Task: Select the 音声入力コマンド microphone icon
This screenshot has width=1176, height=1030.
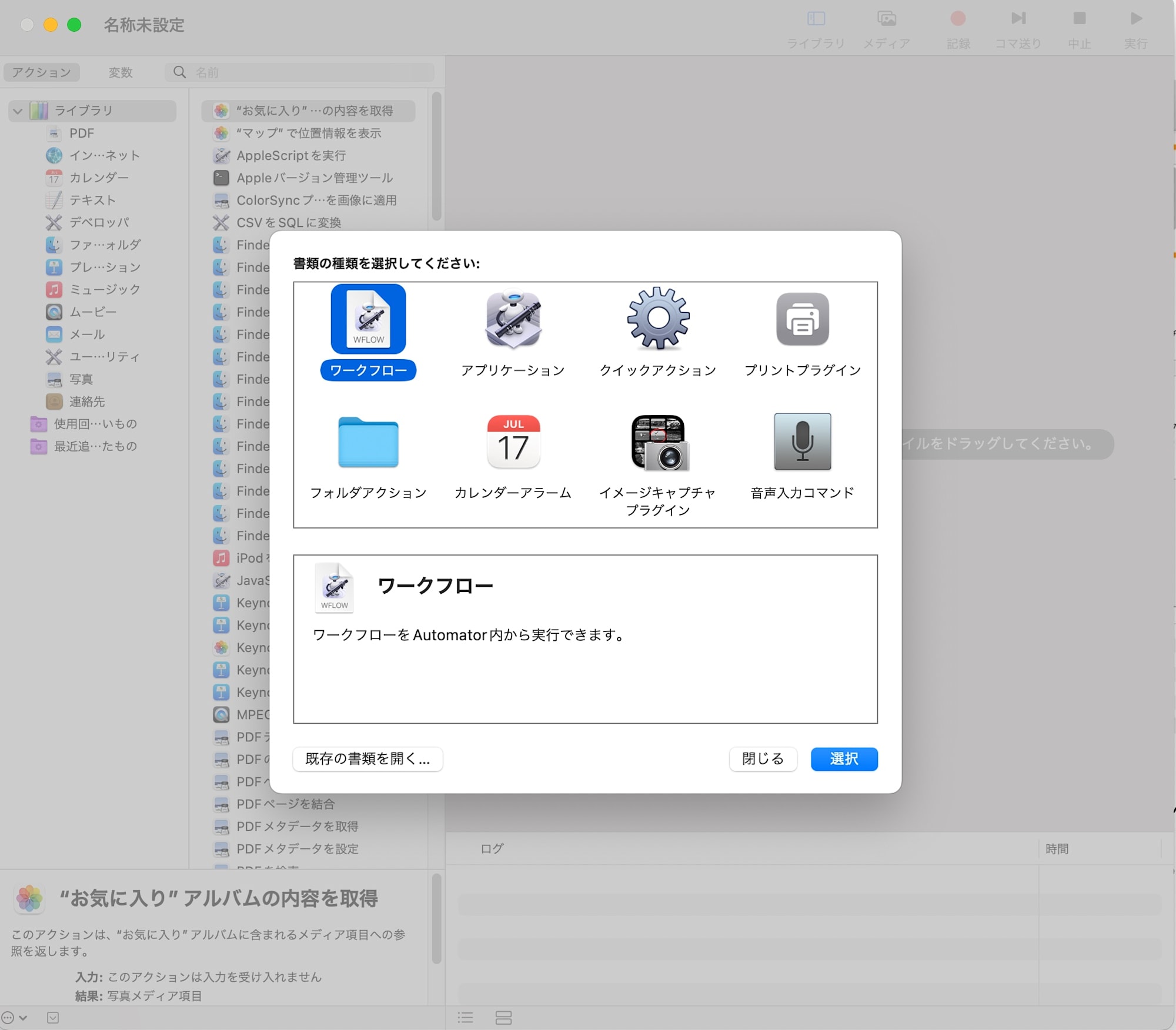Action: point(803,442)
